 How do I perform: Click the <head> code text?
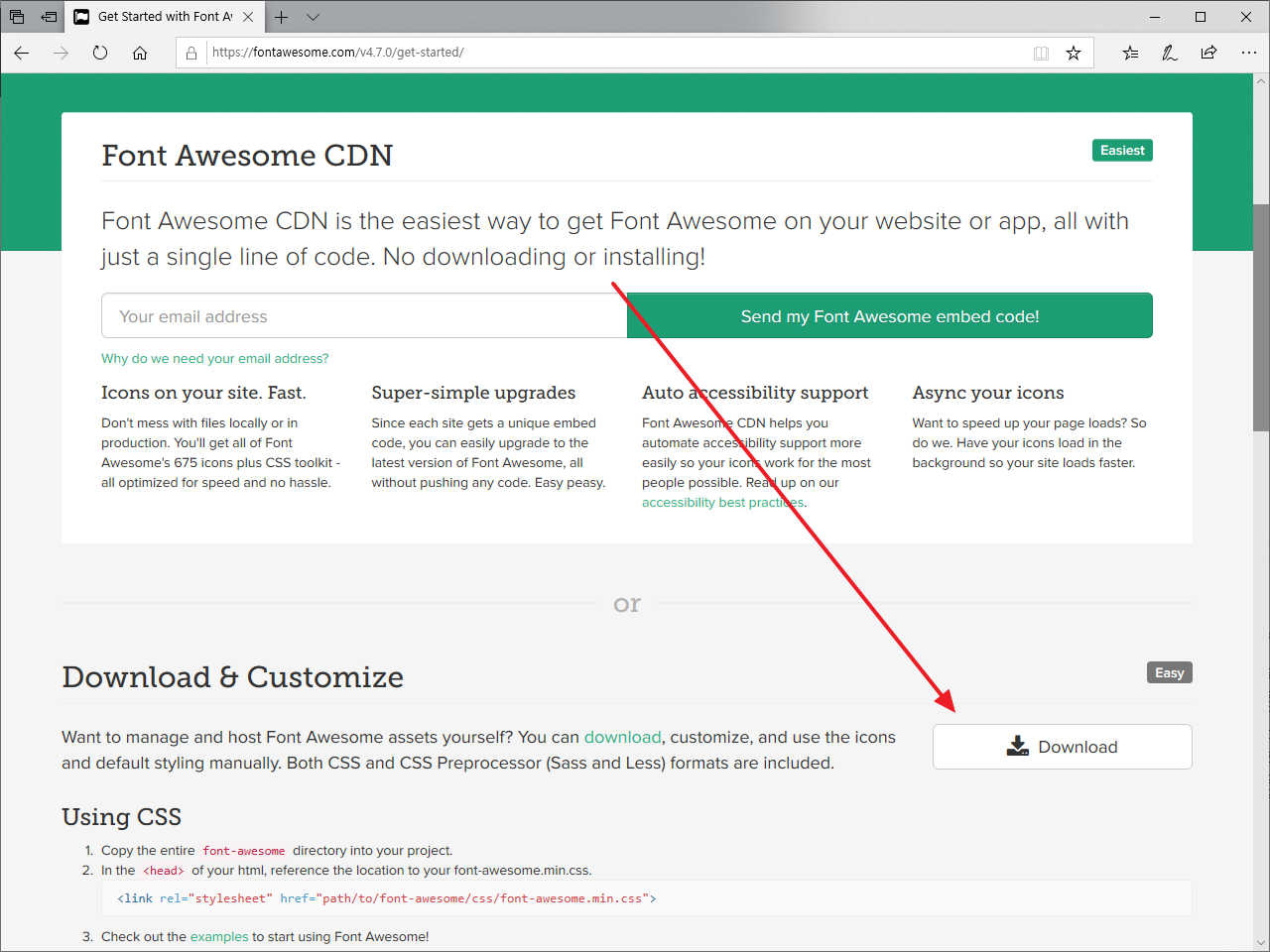(x=164, y=871)
